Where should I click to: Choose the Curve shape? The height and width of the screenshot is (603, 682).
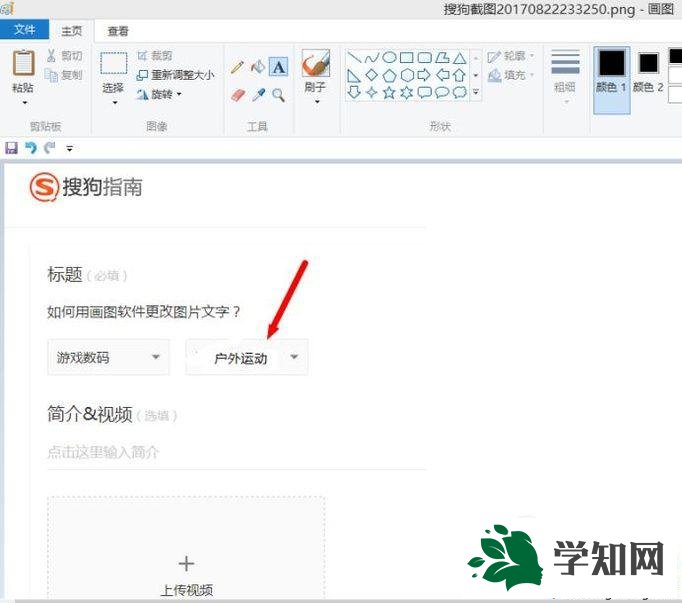[372, 57]
